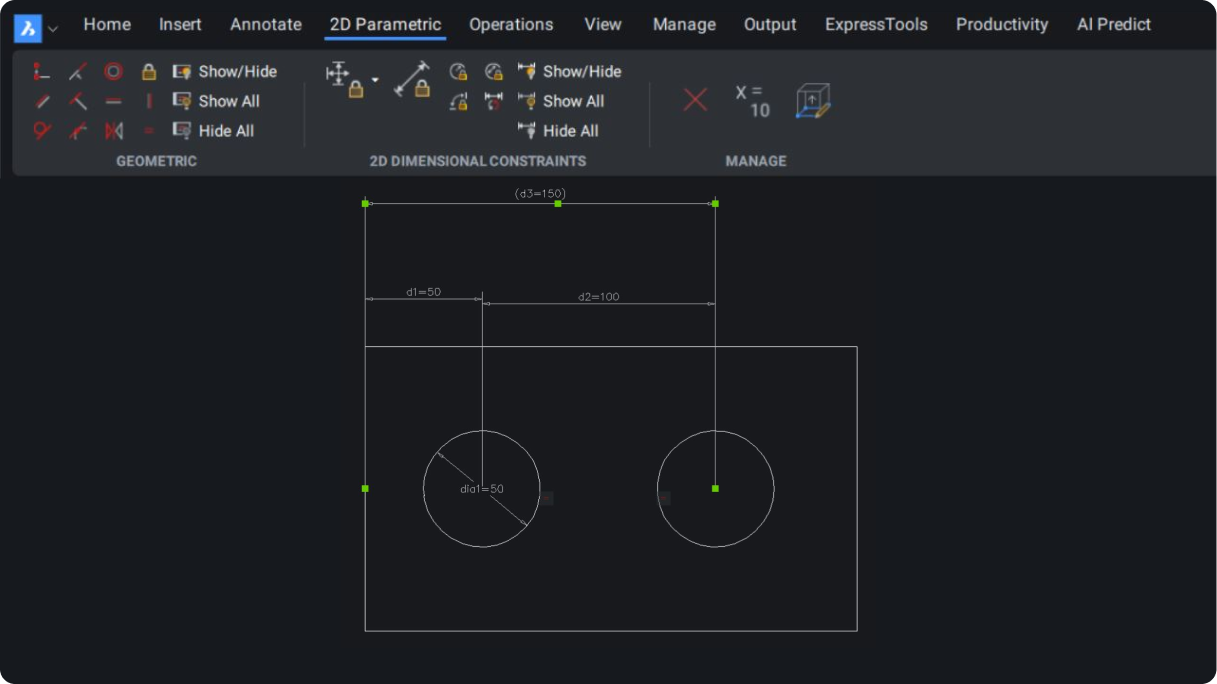Open the AI Predict tab

(1113, 25)
